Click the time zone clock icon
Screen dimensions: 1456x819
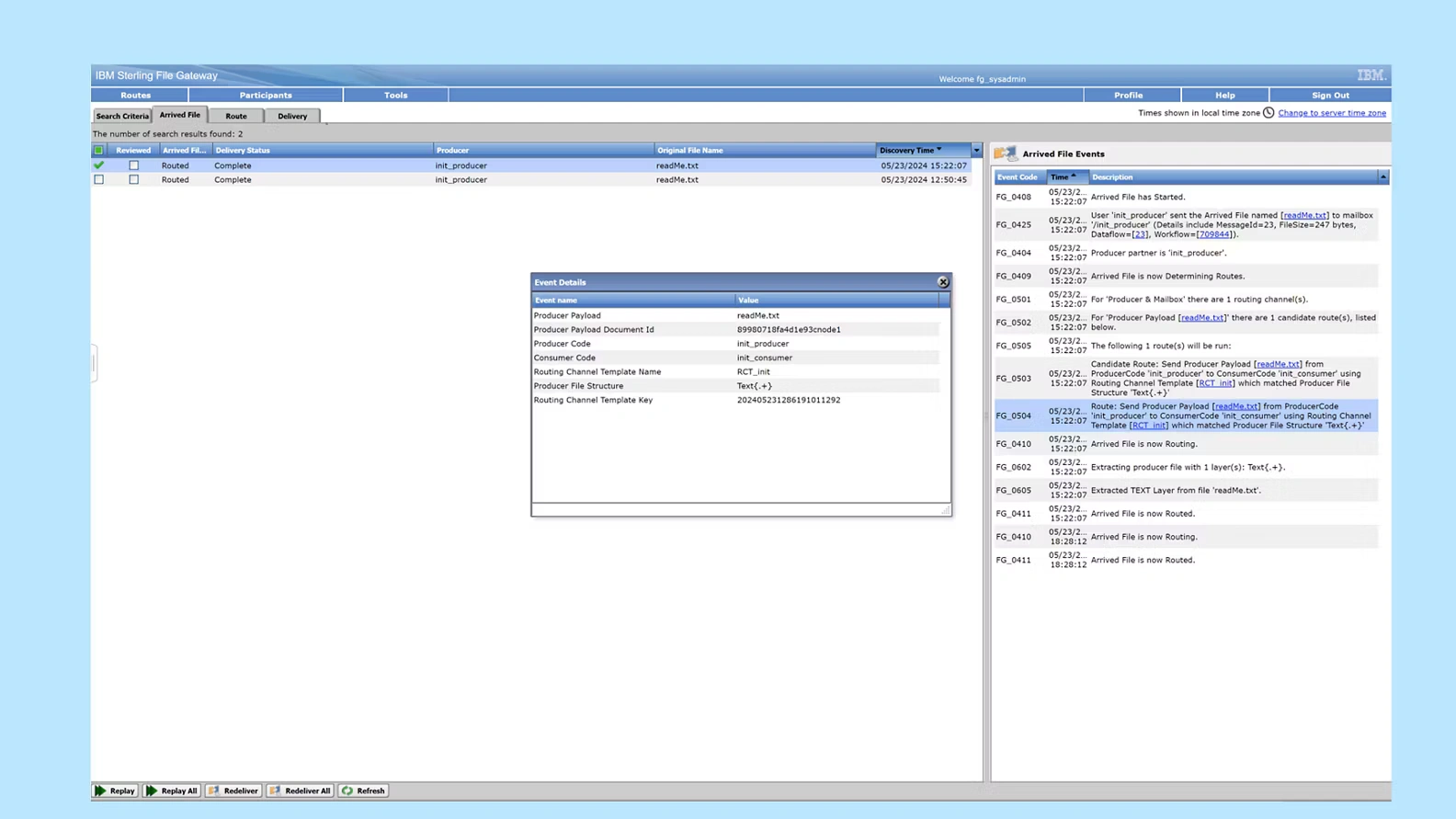pyautogui.click(x=1268, y=113)
